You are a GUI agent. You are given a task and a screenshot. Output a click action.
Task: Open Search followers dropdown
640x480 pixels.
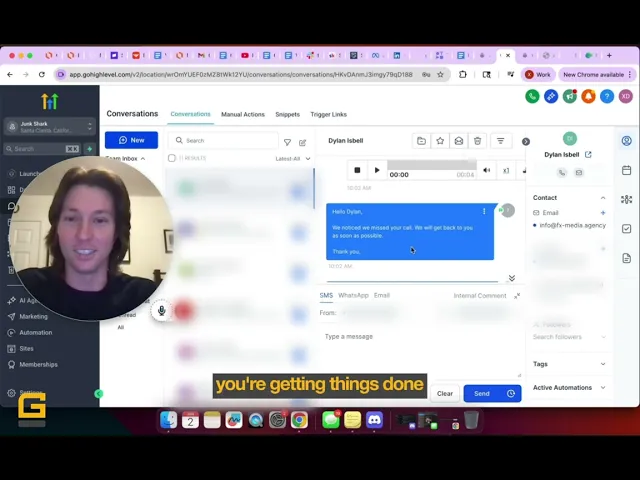point(569,337)
